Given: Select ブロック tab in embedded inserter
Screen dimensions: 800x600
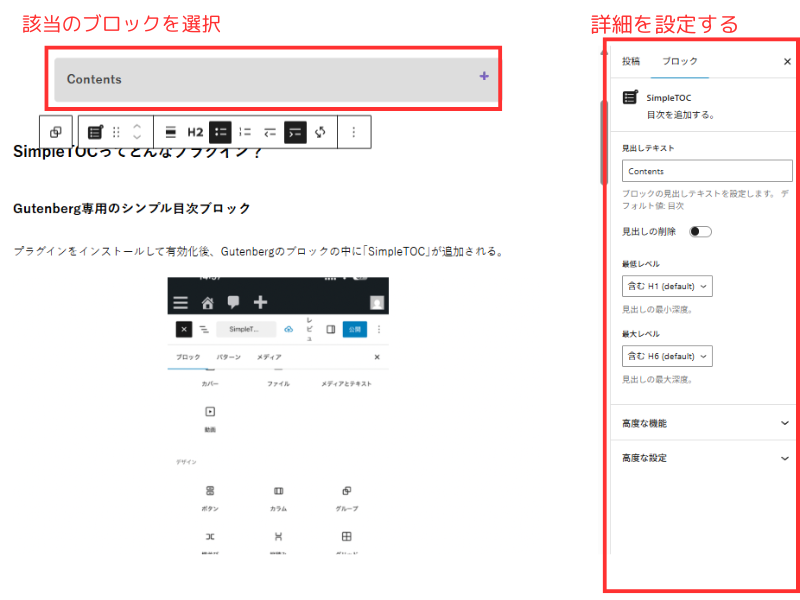Looking at the screenshot, I should 188,357.
